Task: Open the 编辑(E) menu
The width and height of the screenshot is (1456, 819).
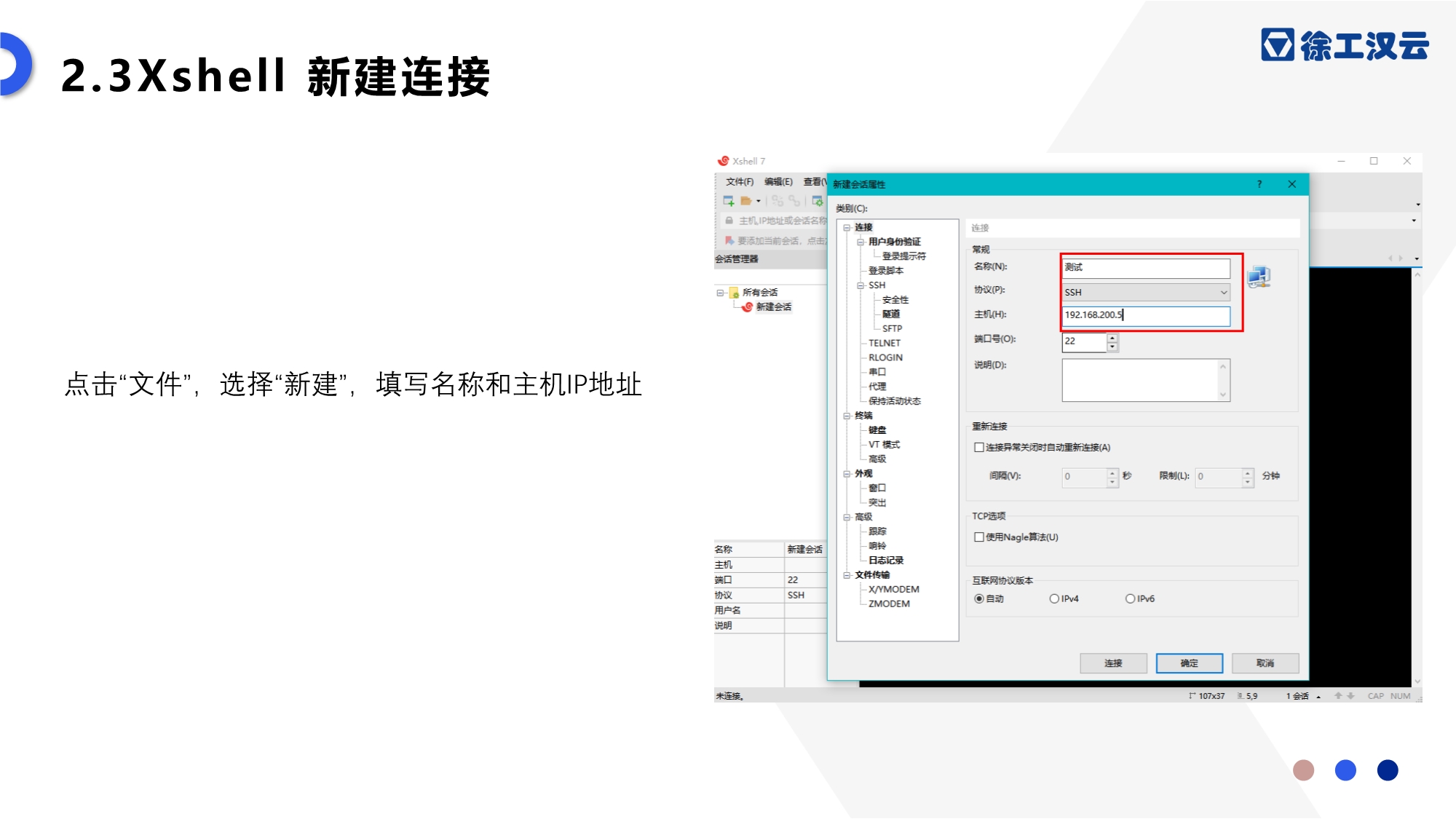Action: click(x=778, y=182)
